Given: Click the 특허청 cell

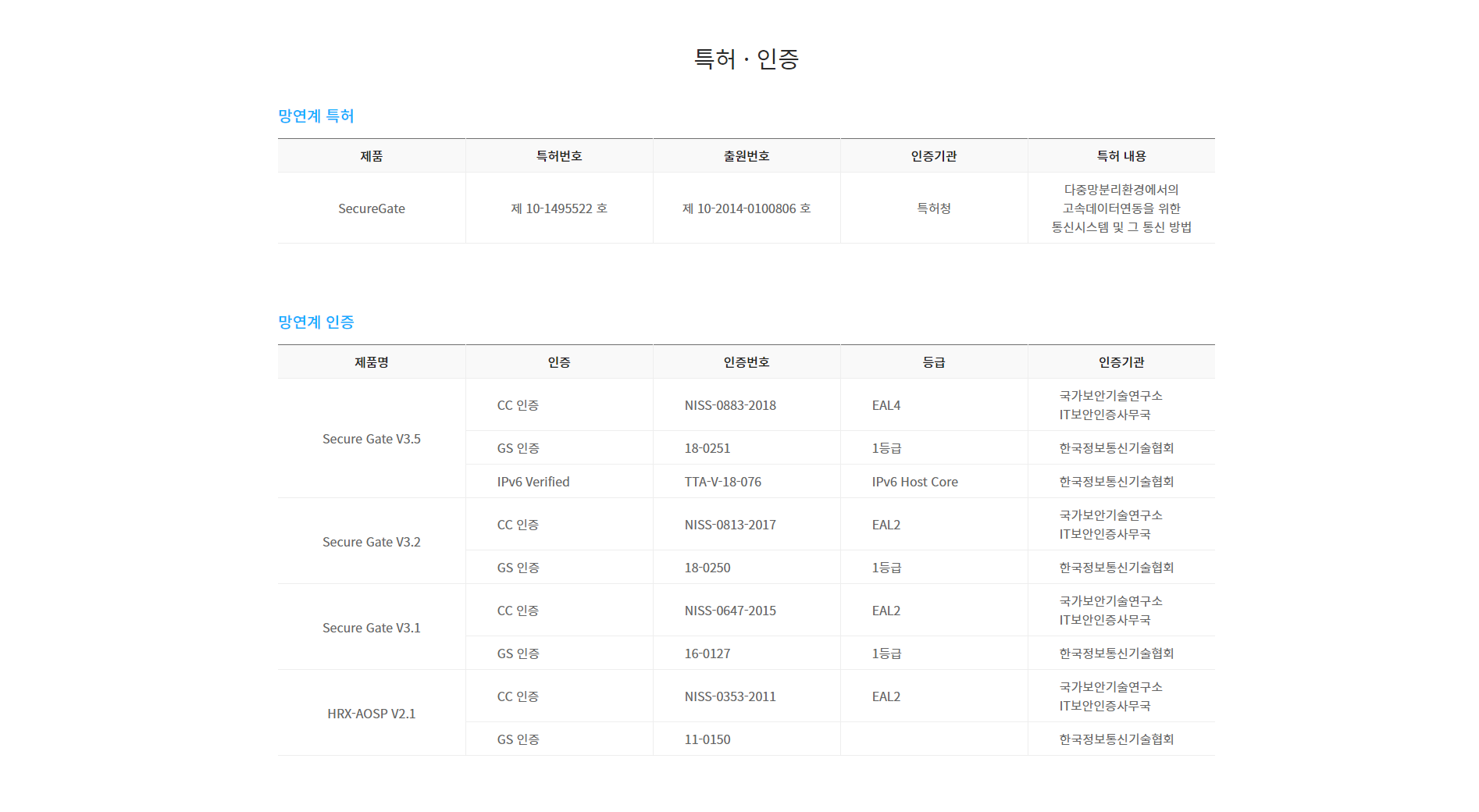Looking at the screenshot, I should coord(934,208).
